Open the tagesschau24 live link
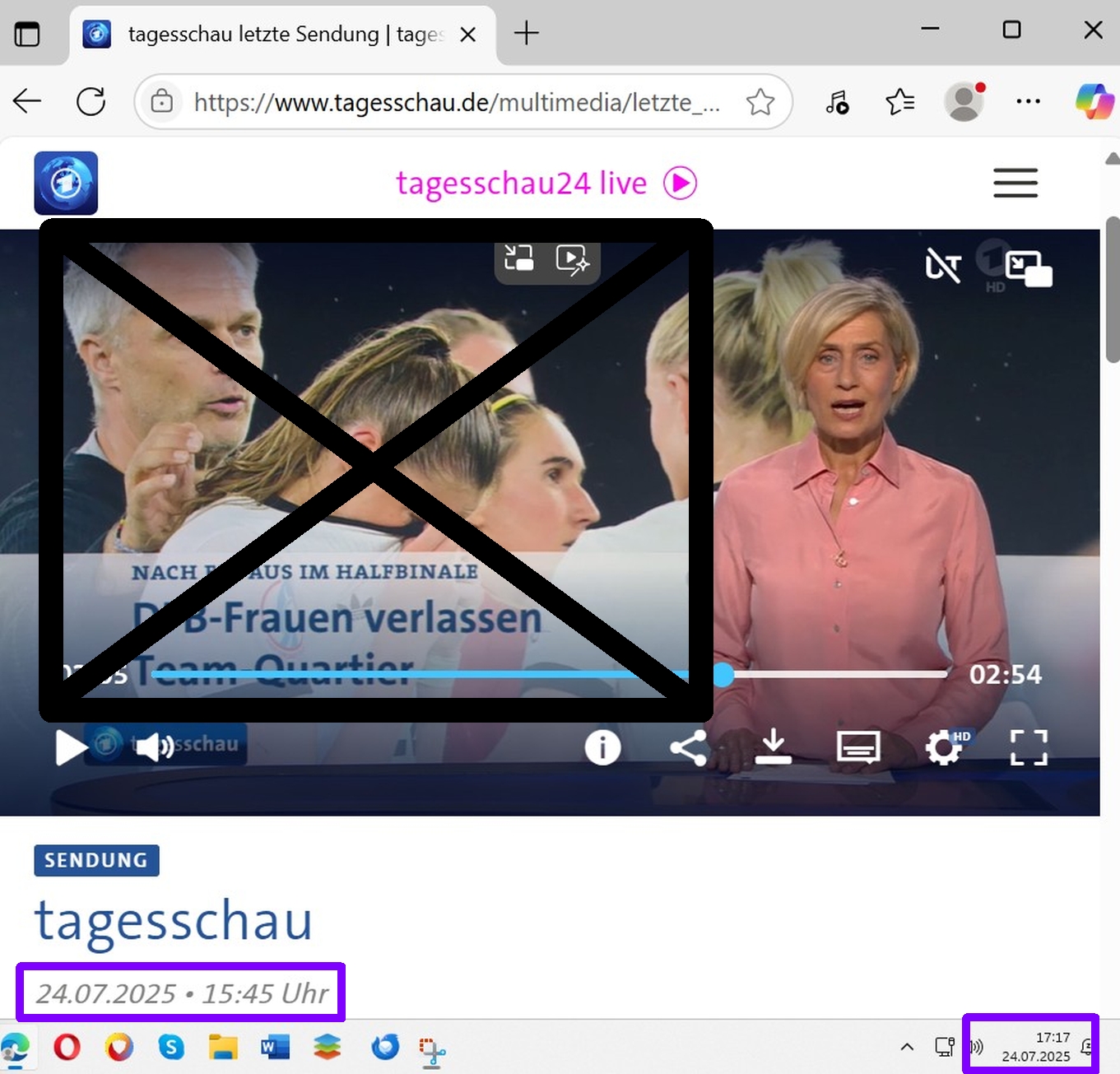 (546, 183)
